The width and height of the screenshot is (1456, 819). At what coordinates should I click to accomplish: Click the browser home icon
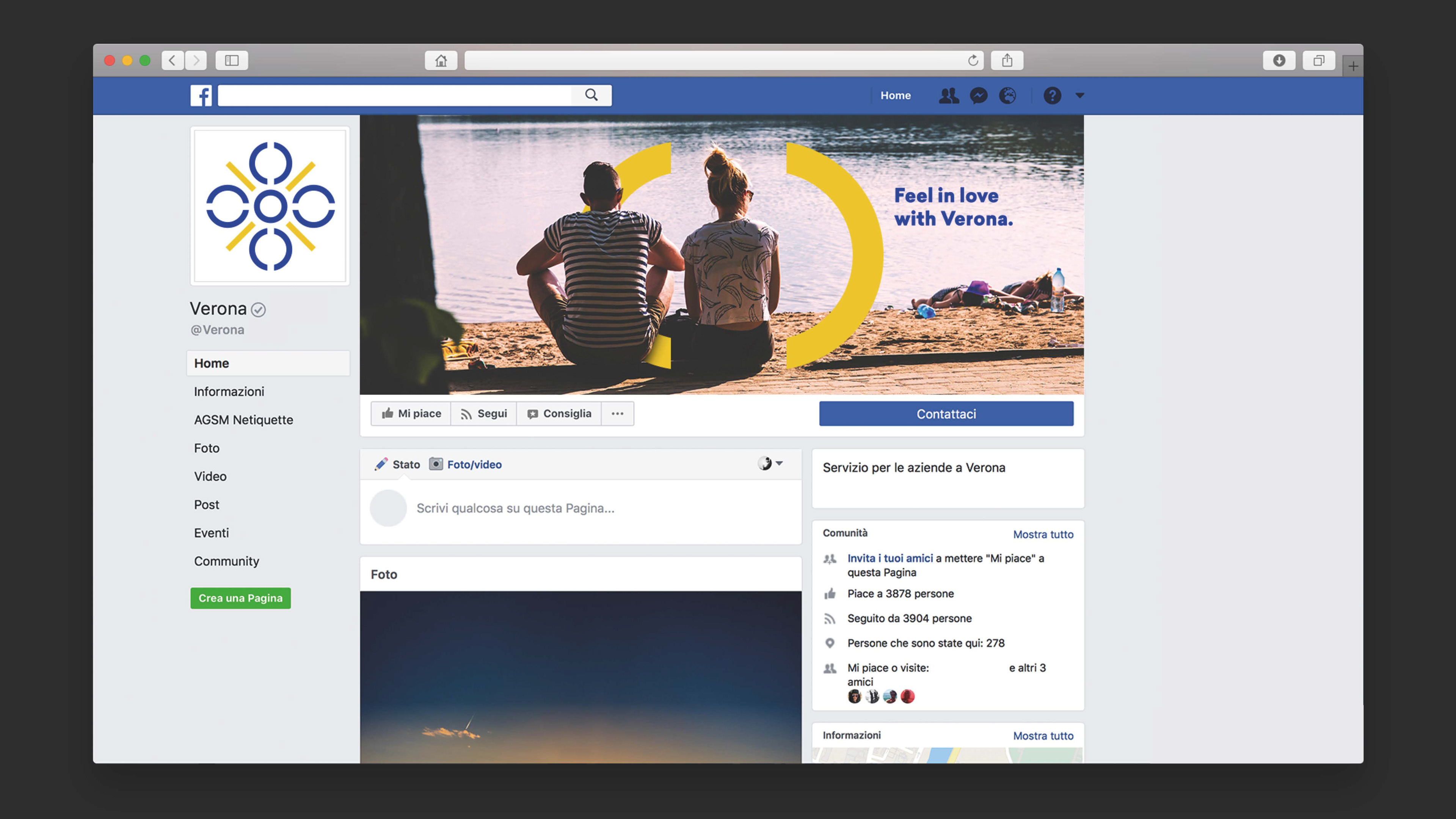pos(441,61)
